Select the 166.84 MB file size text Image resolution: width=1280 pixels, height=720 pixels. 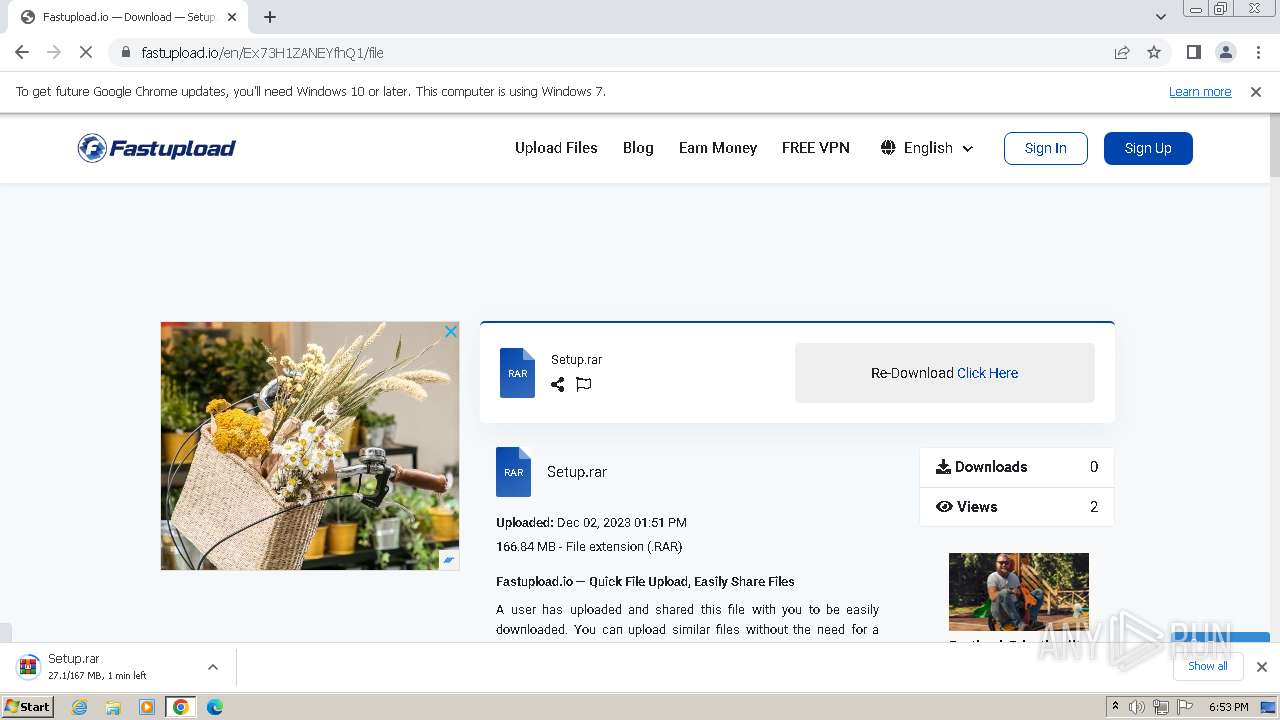[x=589, y=547]
